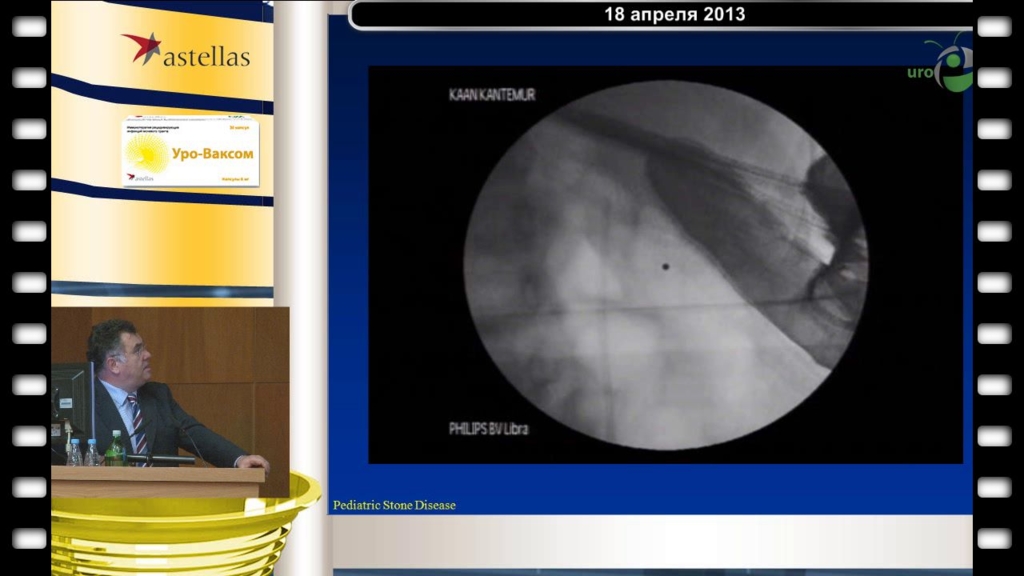
Task: Click the black dot marker on the X-ray
Action: click(x=665, y=266)
